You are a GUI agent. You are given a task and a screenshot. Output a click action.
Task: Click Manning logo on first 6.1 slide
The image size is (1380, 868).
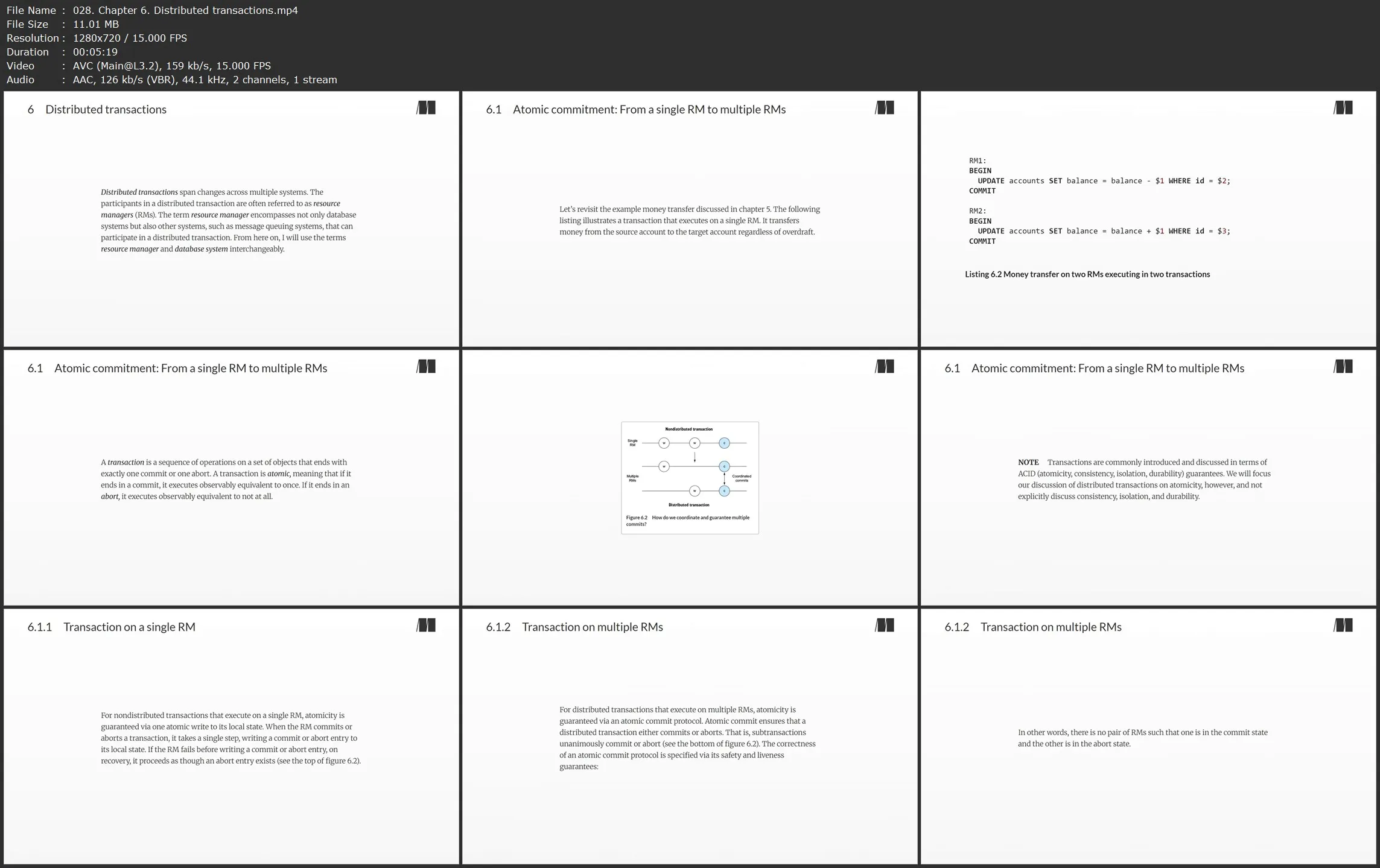885,108
